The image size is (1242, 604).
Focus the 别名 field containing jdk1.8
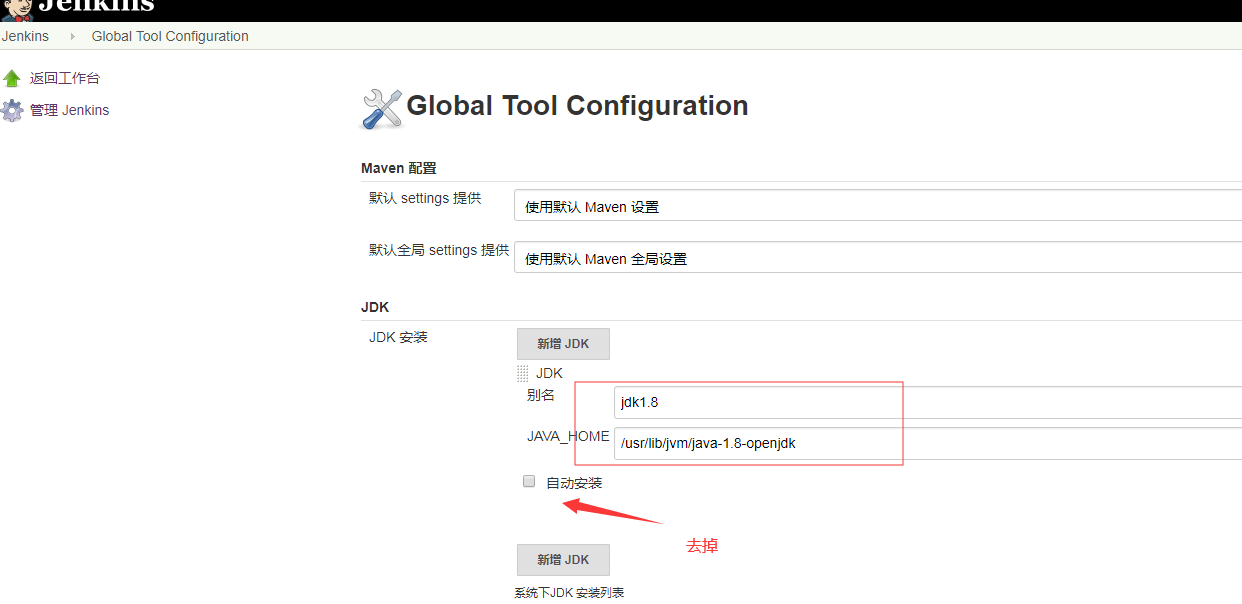928,403
